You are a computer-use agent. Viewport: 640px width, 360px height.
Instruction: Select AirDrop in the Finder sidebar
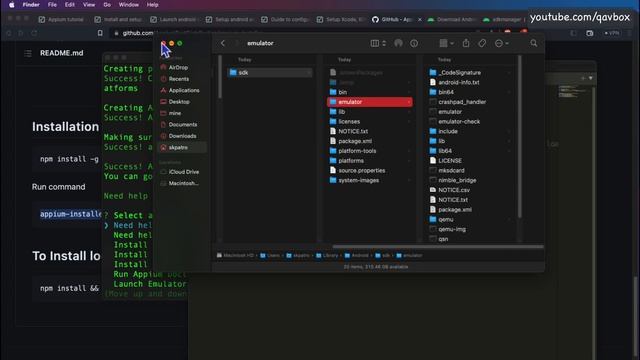(x=178, y=67)
